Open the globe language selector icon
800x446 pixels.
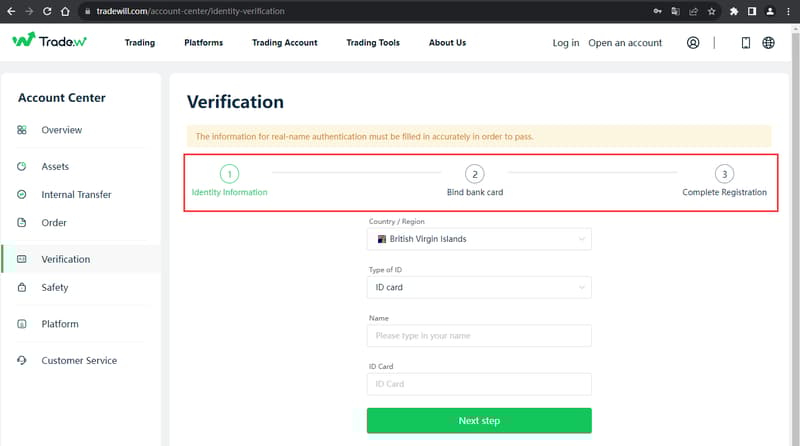click(768, 43)
